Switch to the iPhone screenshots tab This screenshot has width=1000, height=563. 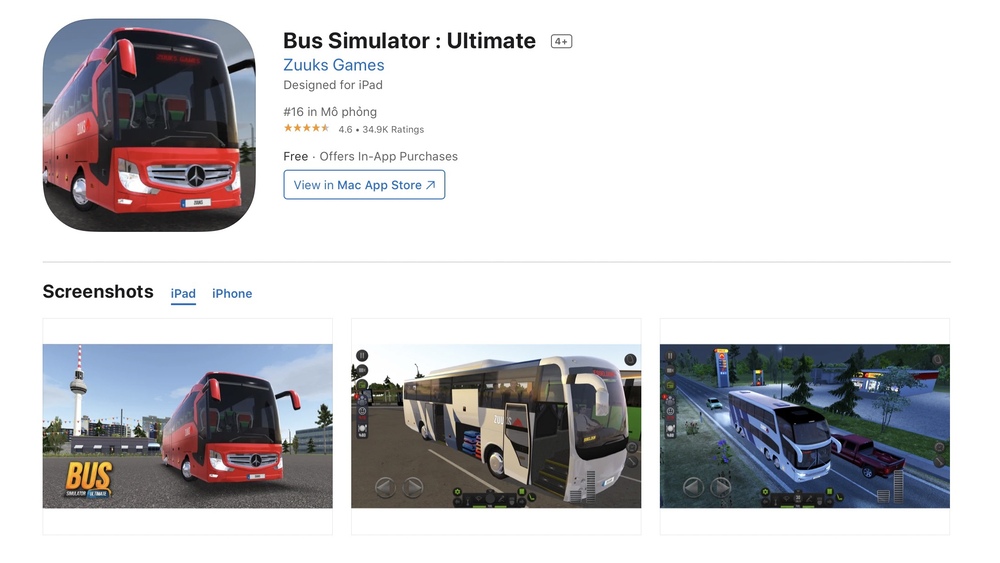232,293
